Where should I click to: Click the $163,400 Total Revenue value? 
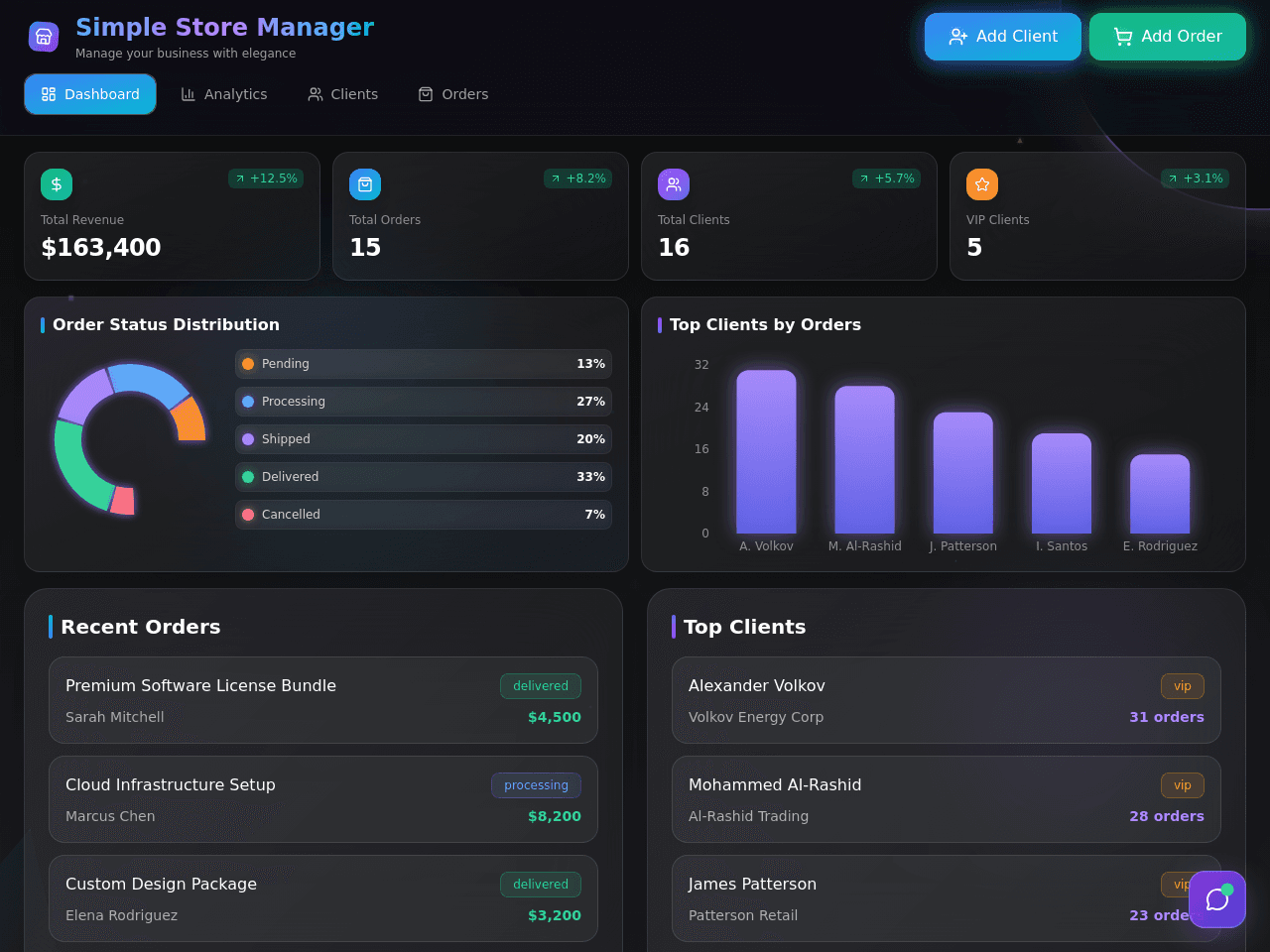101,247
